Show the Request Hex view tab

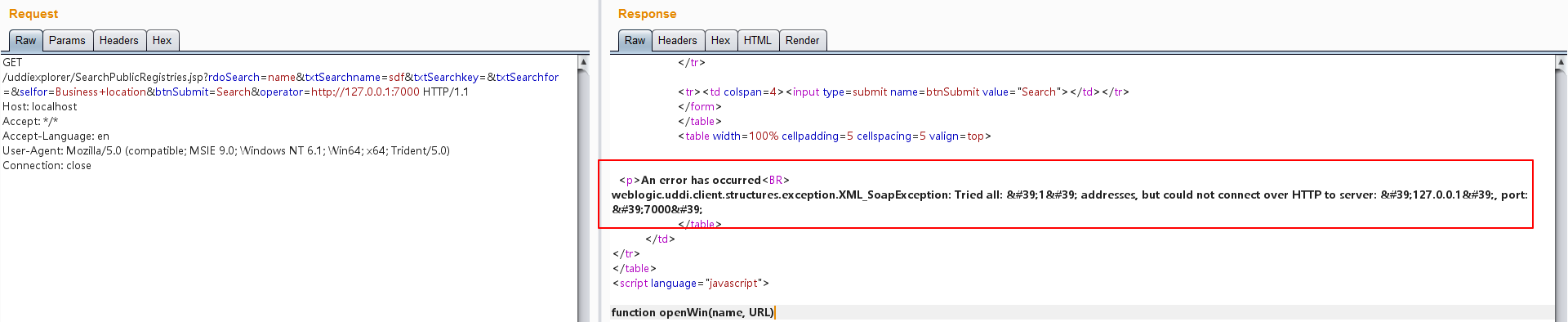[x=163, y=41]
